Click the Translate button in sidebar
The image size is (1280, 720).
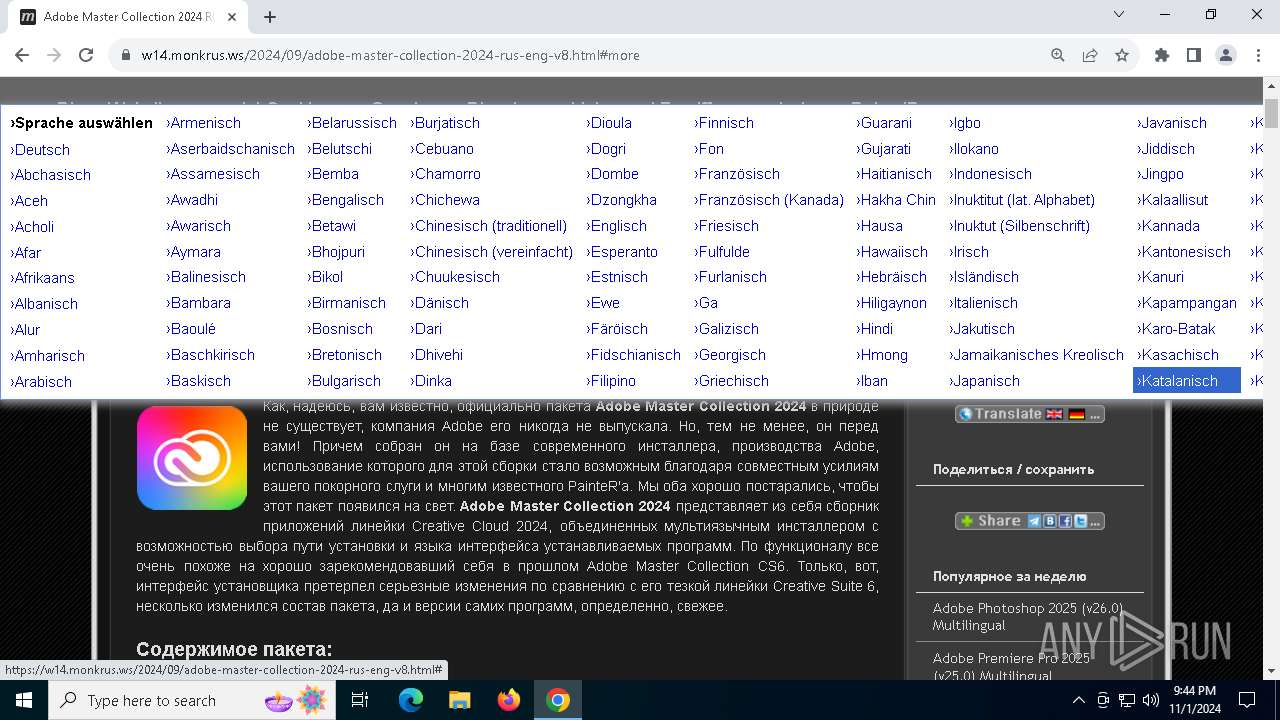coord(1030,414)
